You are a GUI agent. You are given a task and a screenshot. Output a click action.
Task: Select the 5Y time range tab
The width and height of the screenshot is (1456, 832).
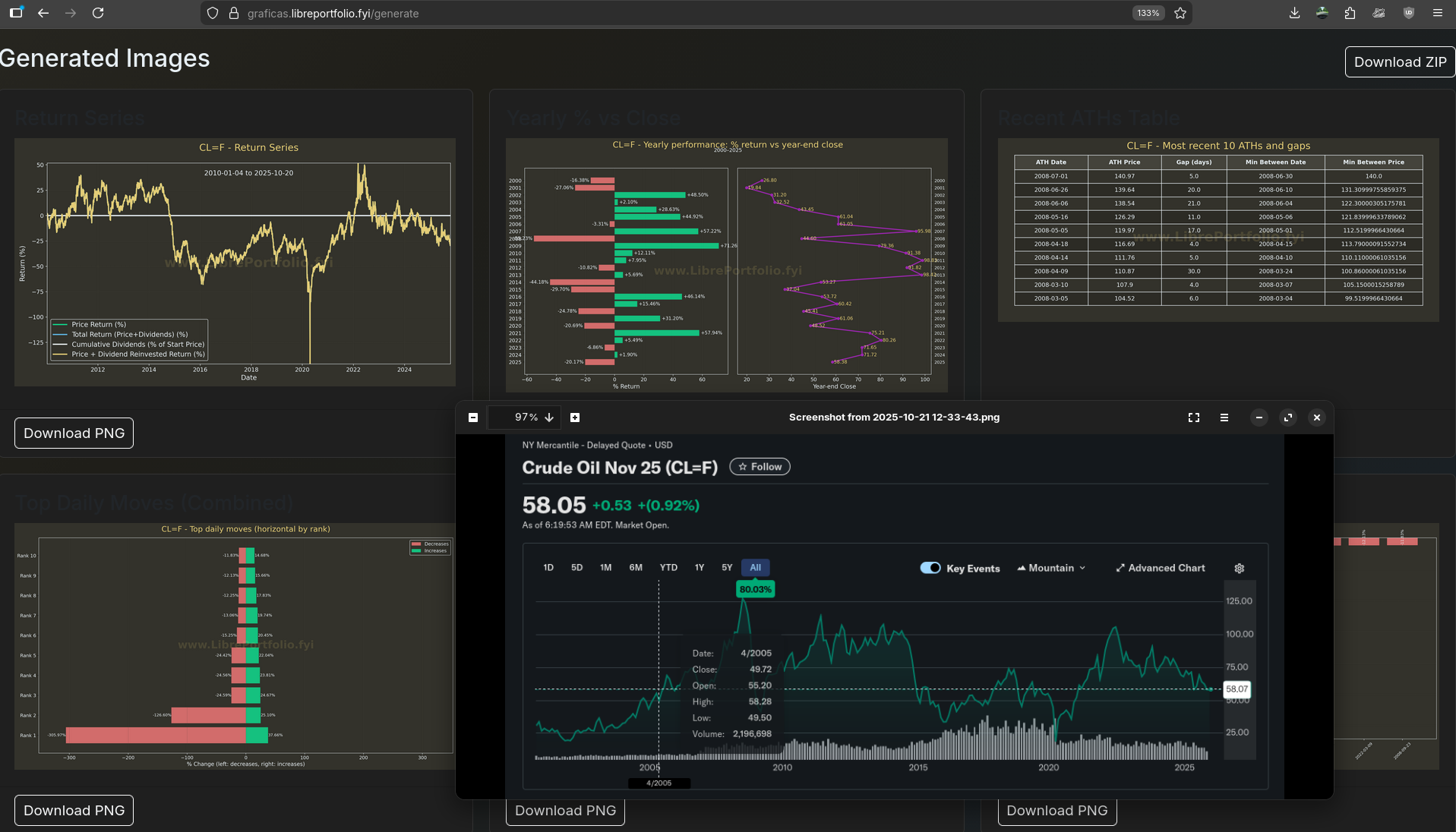tap(726, 567)
